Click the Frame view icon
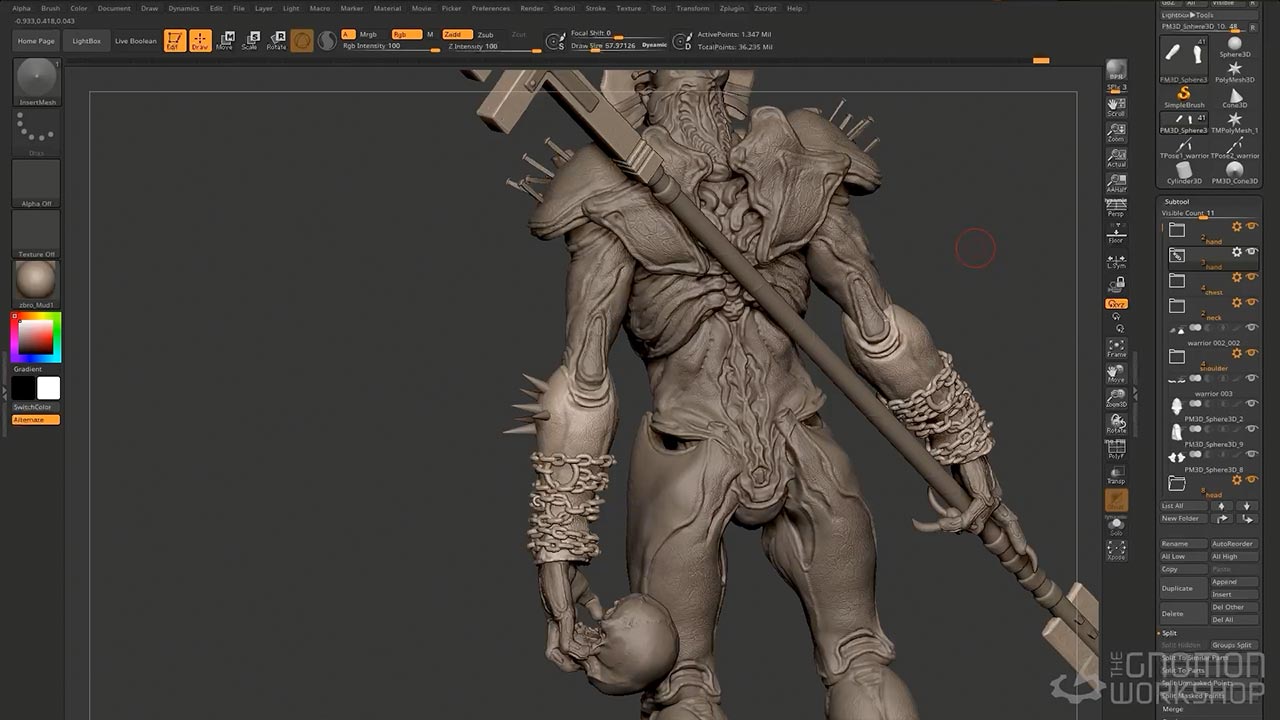Viewport: 1280px width, 720px height. tap(1116, 348)
